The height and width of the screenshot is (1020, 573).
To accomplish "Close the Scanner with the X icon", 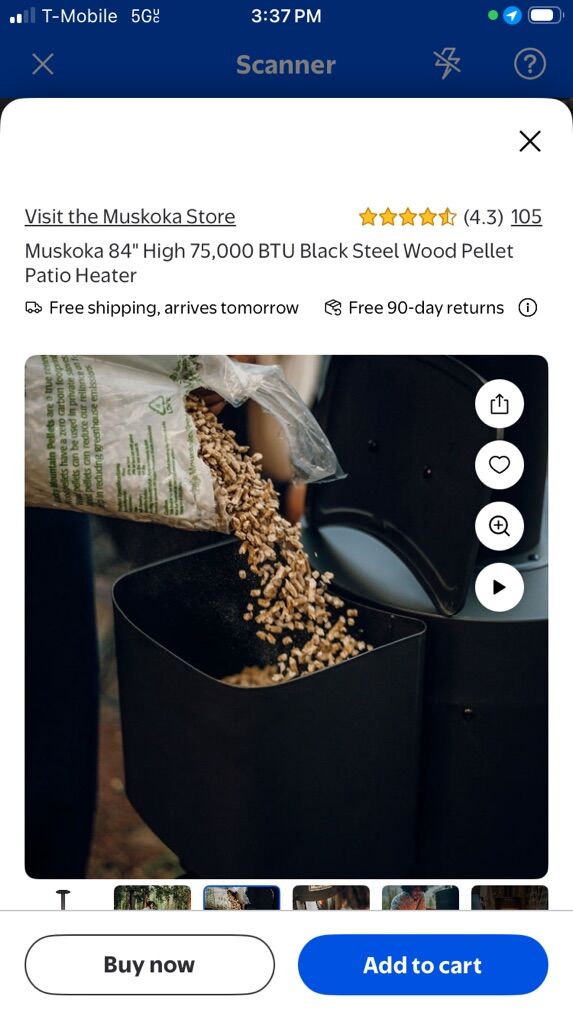I will pos(43,64).
